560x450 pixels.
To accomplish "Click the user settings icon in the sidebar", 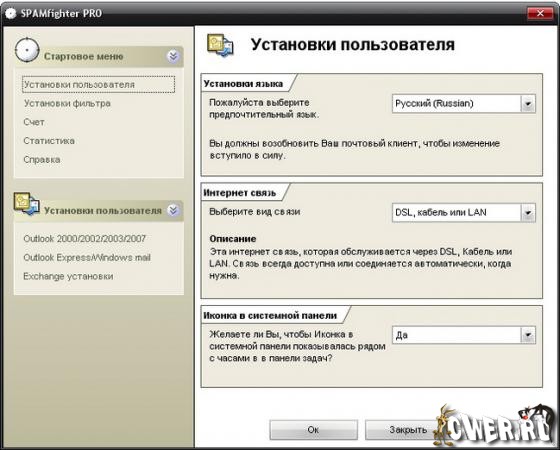I will (x=26, y=204).
